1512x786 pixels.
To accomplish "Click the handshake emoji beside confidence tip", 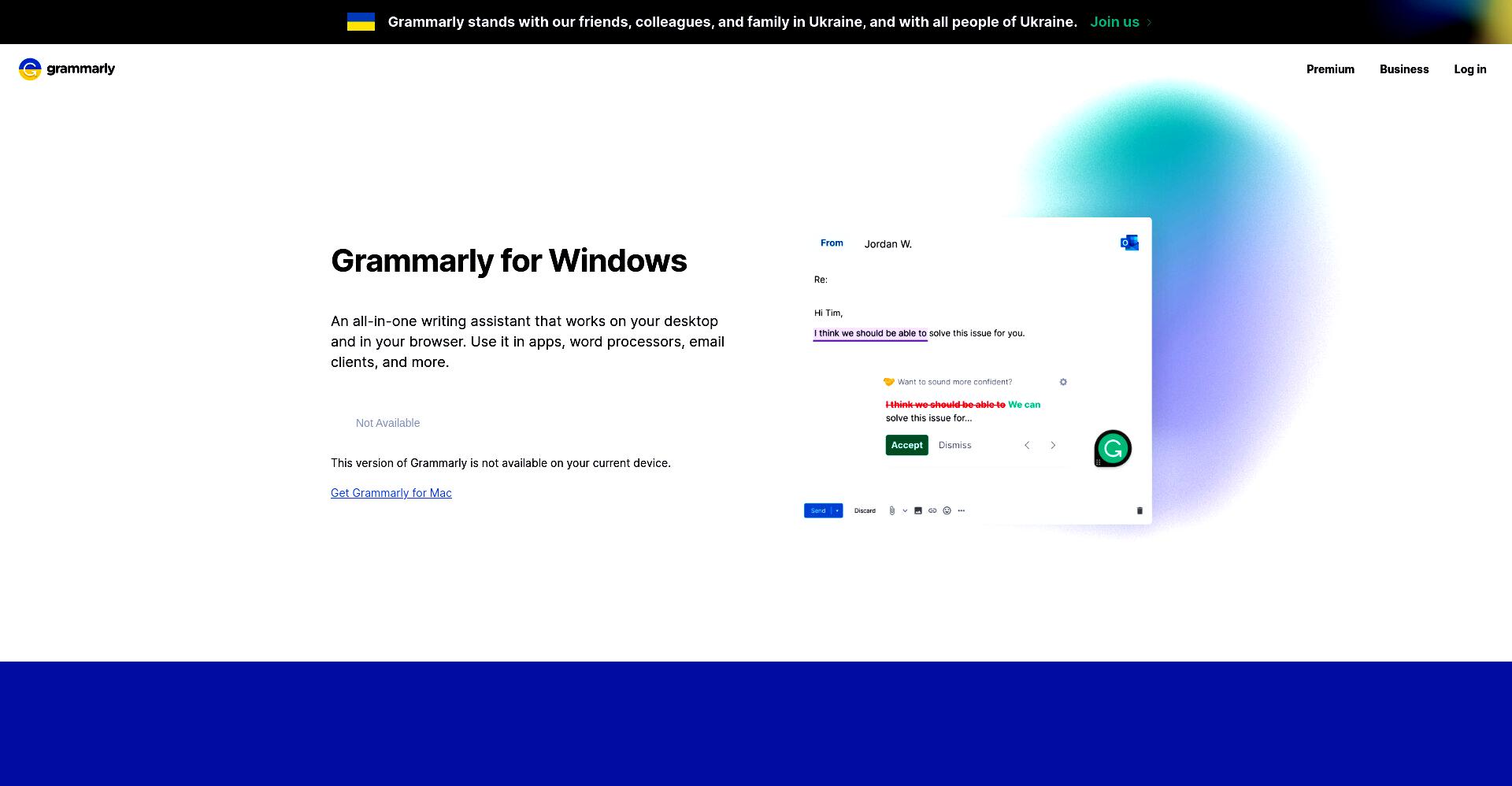I will tap(888, 382).
